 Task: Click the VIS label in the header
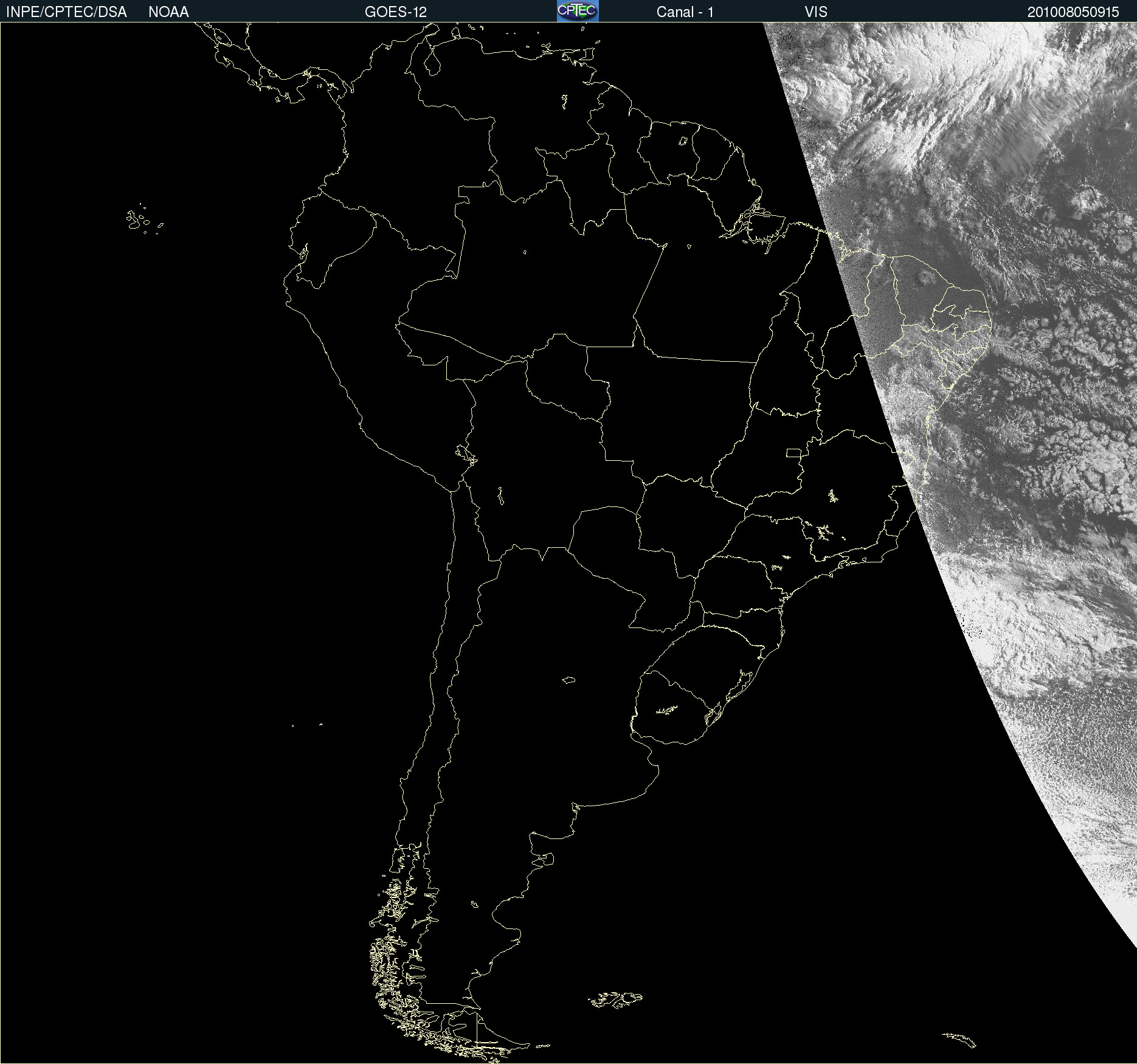816,12
